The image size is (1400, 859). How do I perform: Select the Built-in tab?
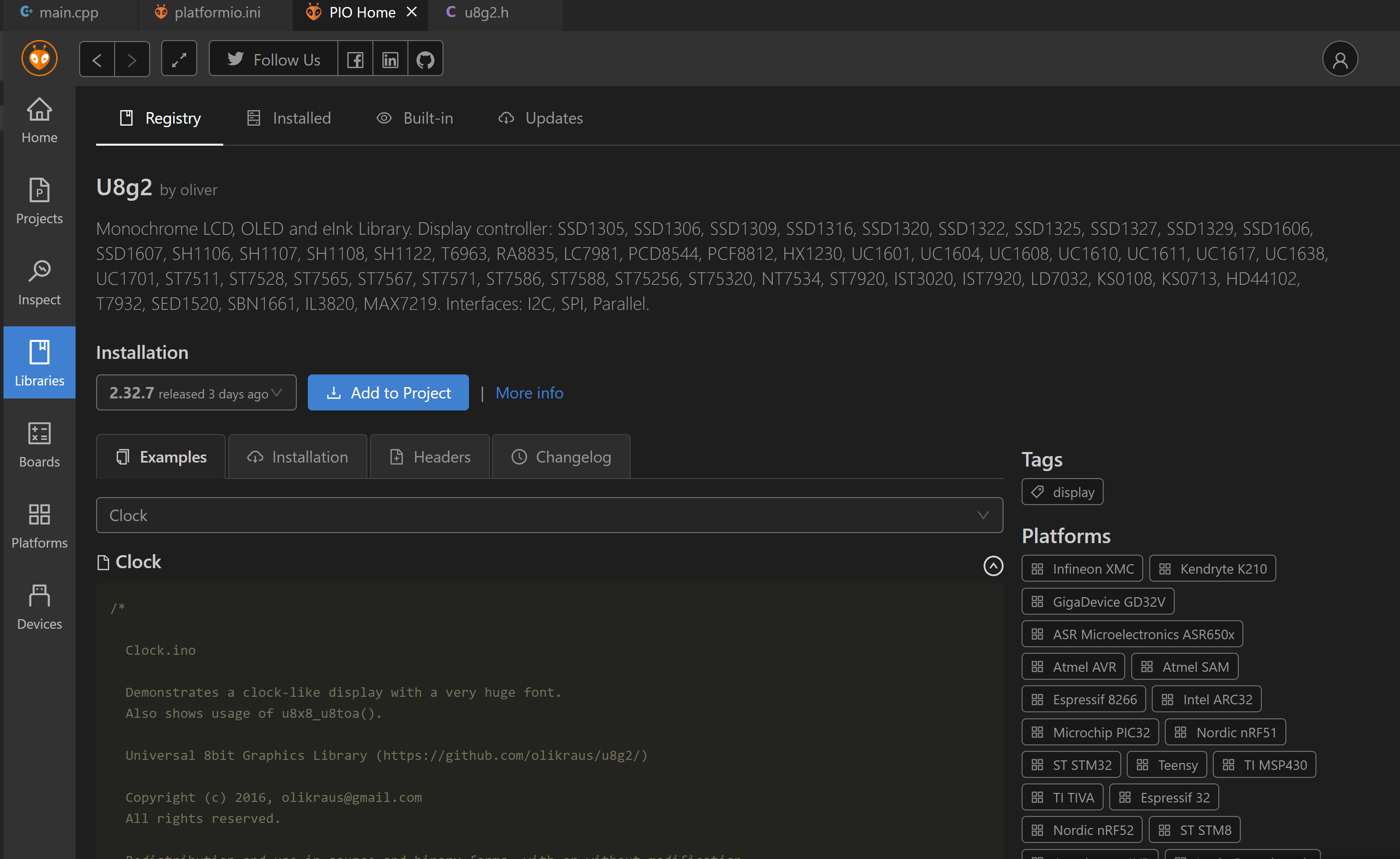pyautogui.click(x=415, y=118)
